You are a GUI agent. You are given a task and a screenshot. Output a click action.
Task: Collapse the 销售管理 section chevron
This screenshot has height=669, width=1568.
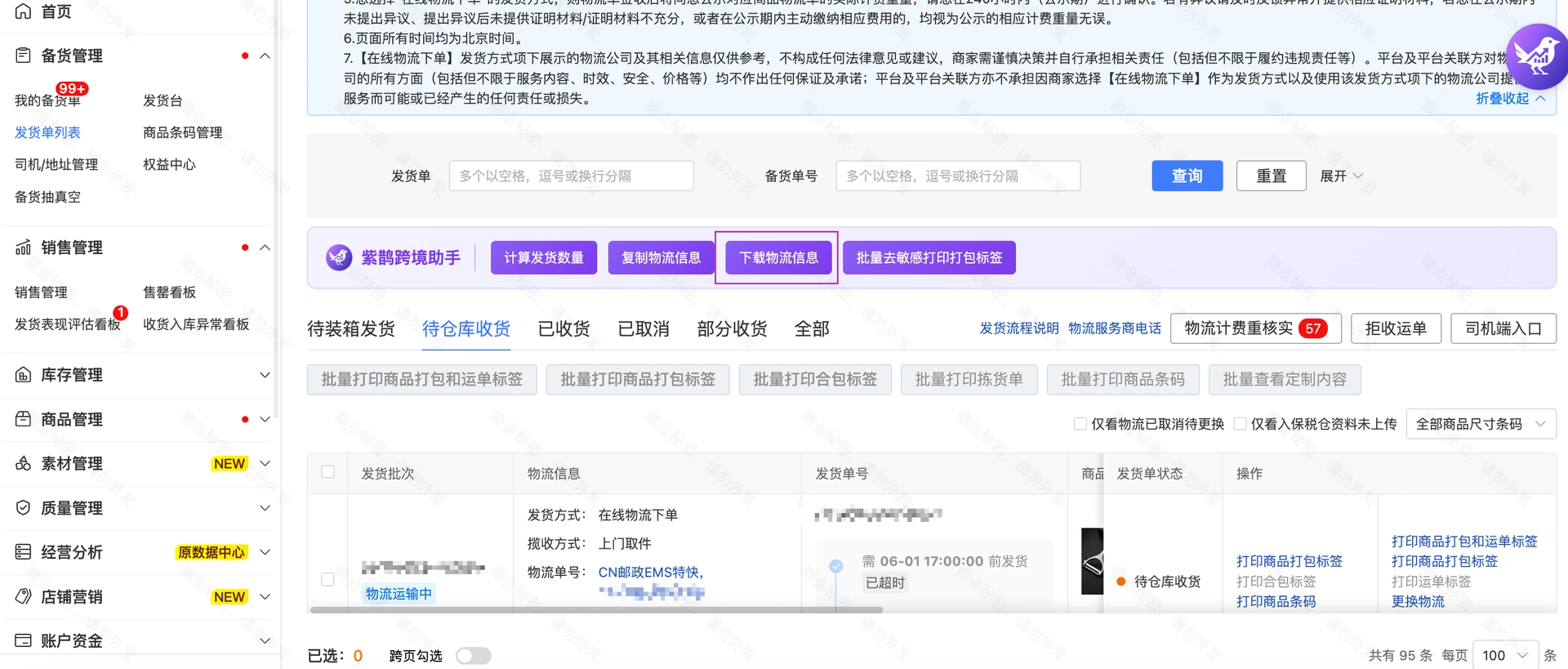click(x=265, y=248)
